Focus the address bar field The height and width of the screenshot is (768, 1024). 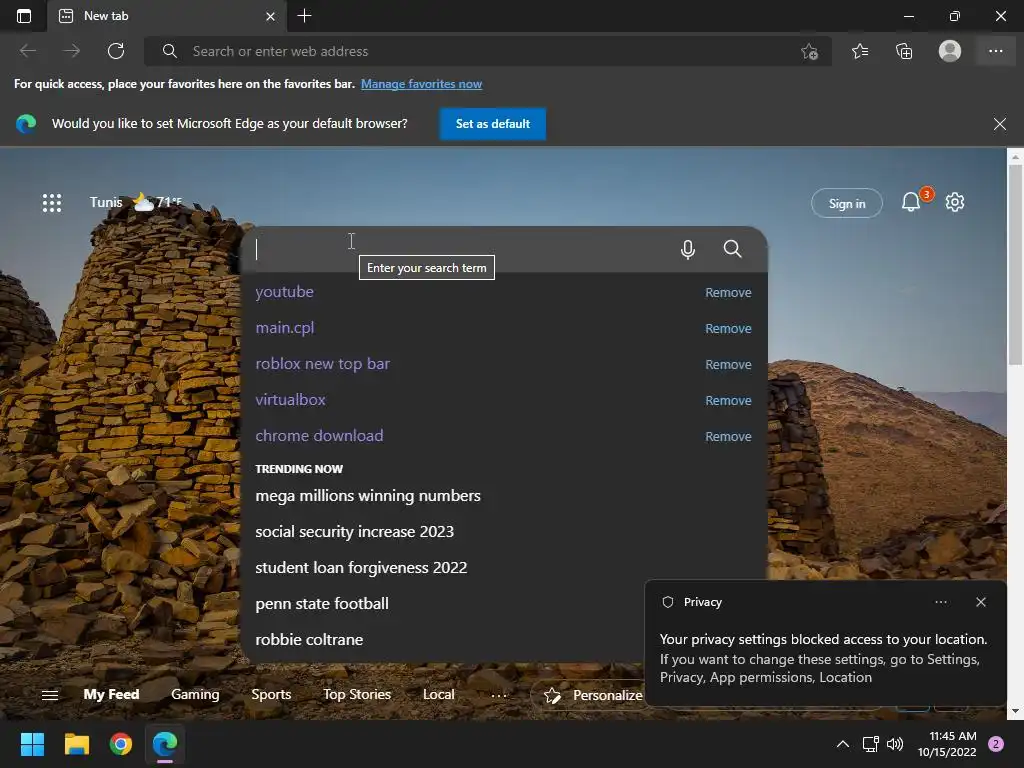(x=487, y=51)
